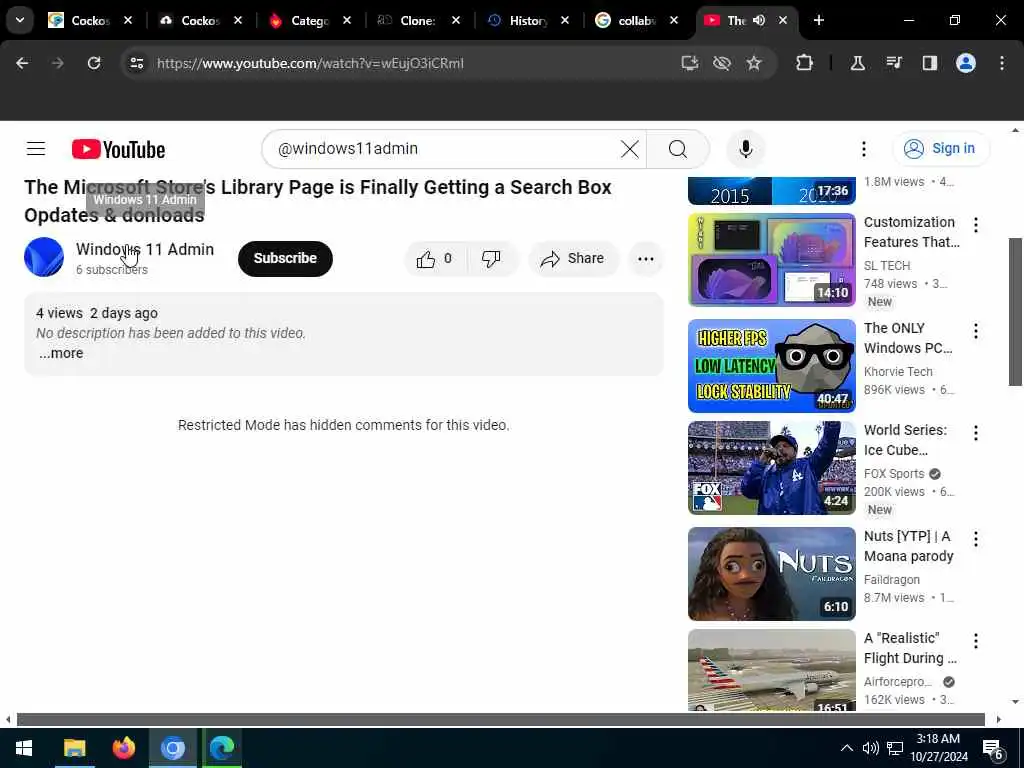1024x768 pixels.
Task: Click the browser address bar URL
Action: (x=310, y=63)
